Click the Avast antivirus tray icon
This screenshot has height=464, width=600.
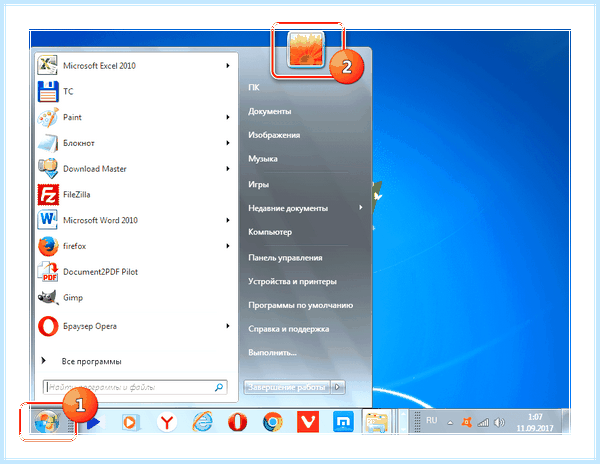pos(466,422)
